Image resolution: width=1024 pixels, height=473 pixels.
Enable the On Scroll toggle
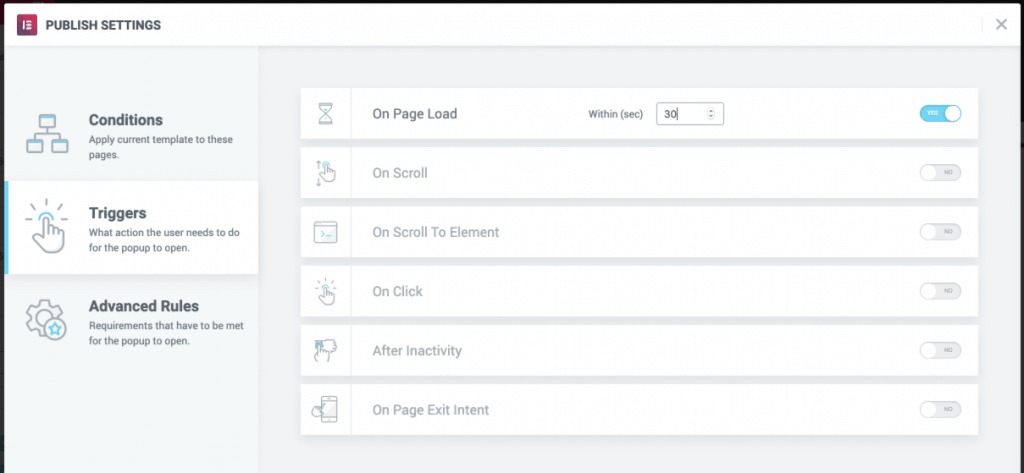point(940,172)
